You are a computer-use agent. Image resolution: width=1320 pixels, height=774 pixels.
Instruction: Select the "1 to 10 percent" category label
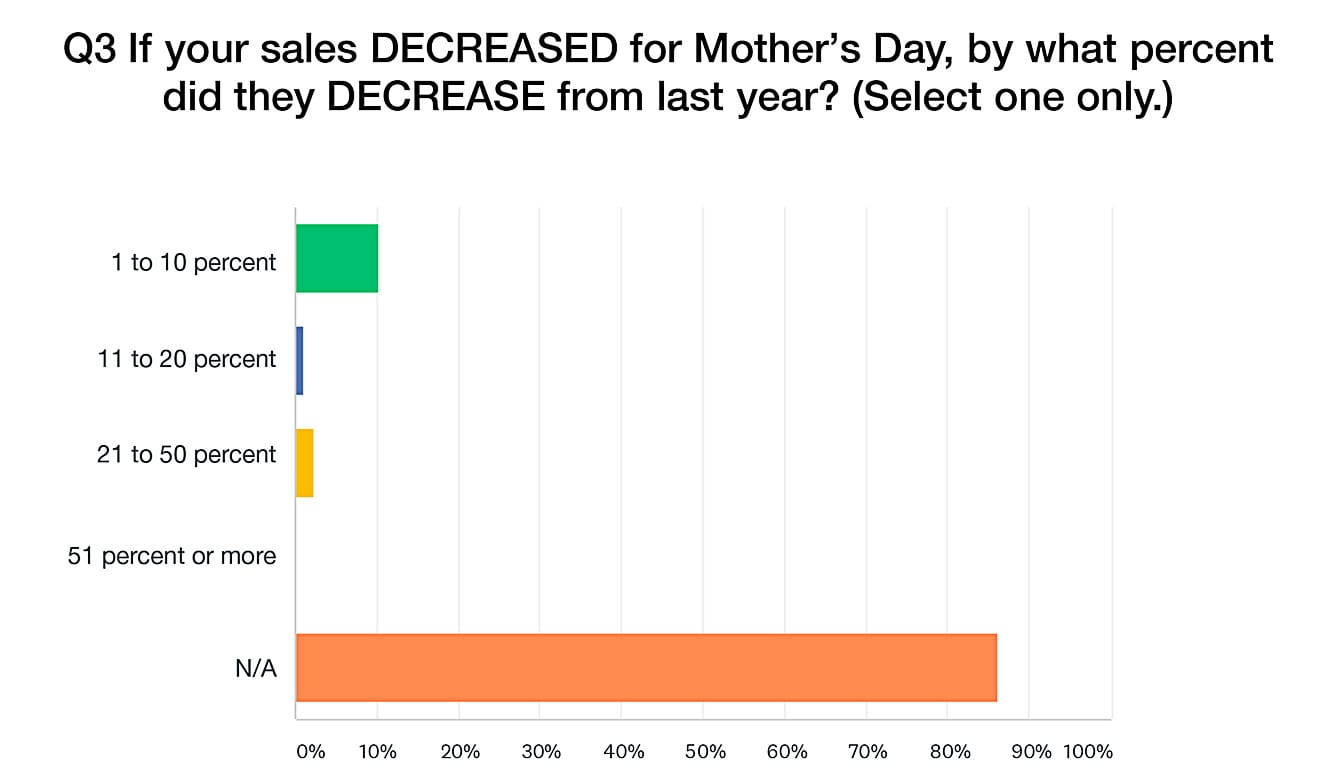click(x=194, y=263)
